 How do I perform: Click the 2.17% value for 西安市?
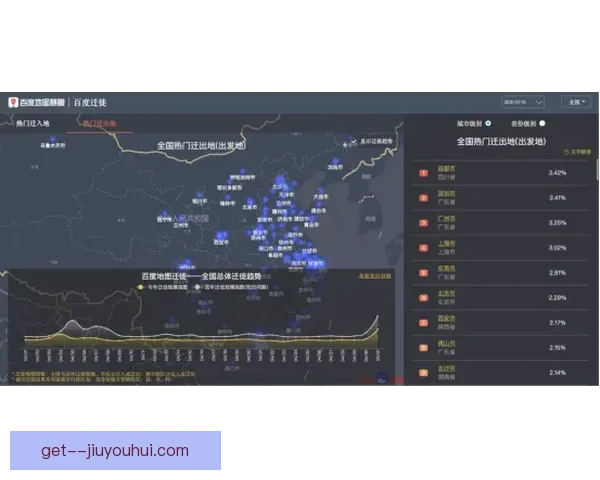tap(558, 323)
